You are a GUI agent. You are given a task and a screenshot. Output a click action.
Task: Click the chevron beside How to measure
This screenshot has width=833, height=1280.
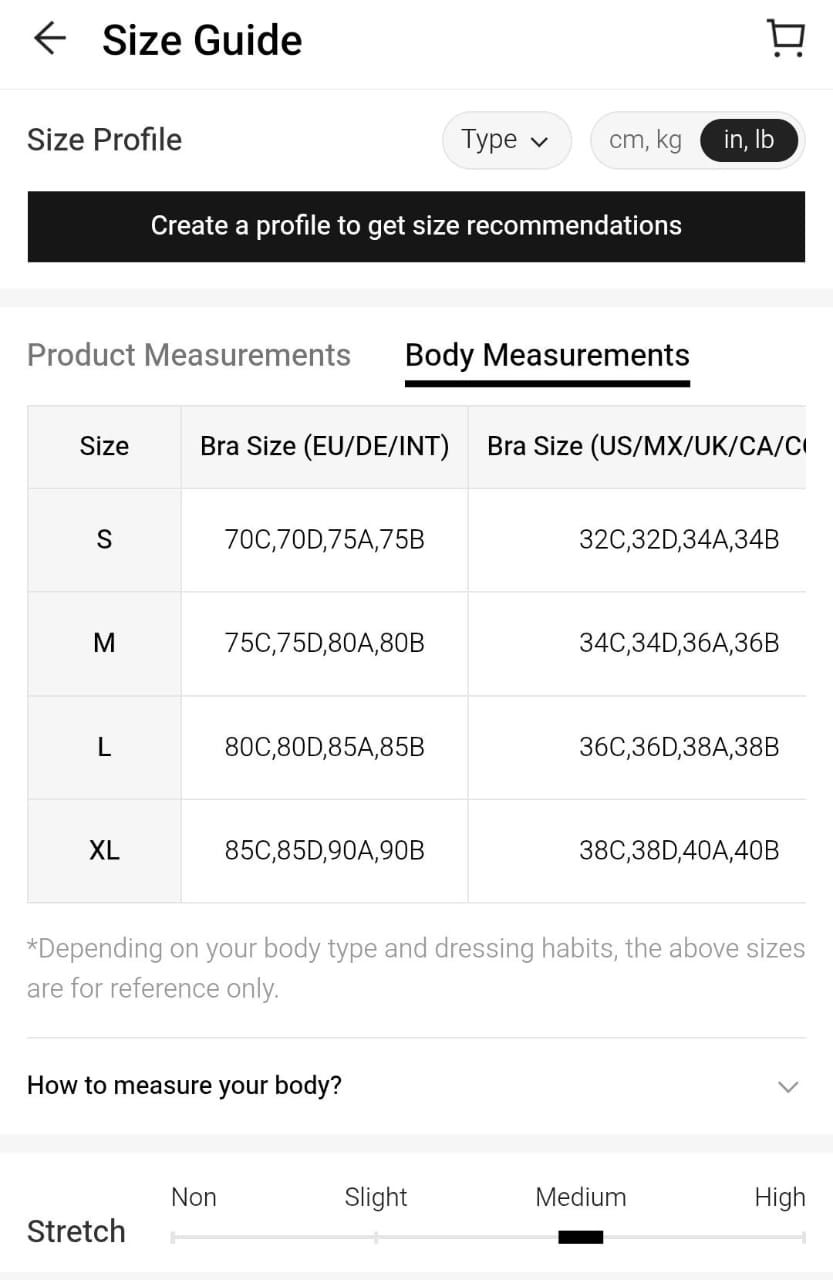coord(788,1086)
